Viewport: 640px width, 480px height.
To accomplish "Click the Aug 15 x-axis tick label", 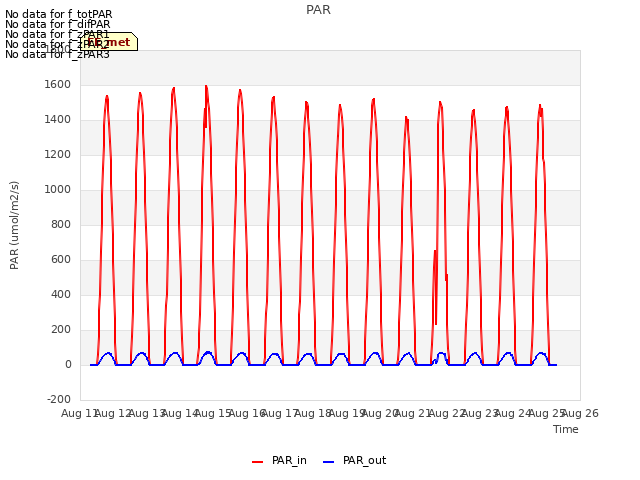I will click(213, 413).
